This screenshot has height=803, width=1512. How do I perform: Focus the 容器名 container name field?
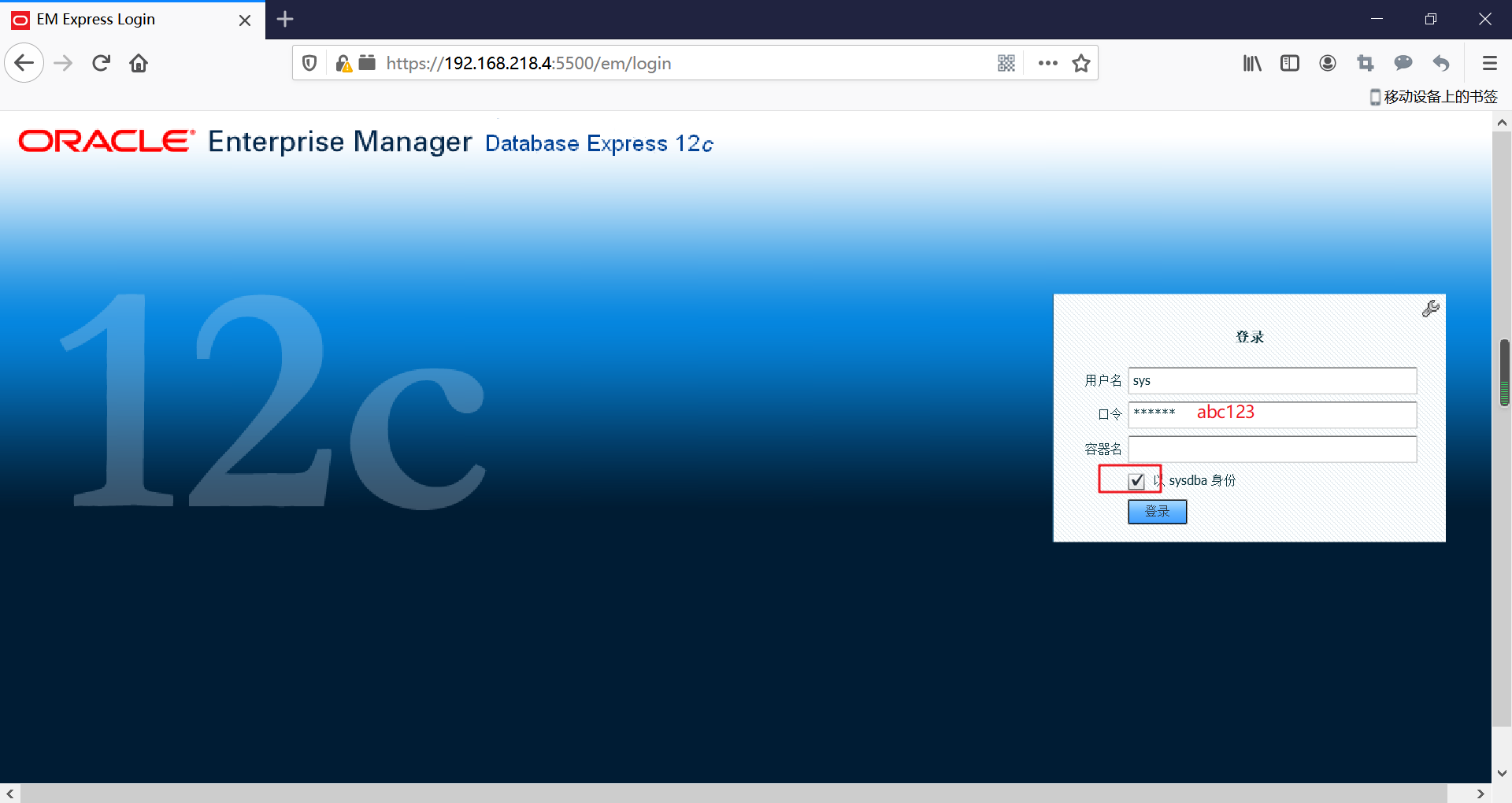pos(1273,450)
